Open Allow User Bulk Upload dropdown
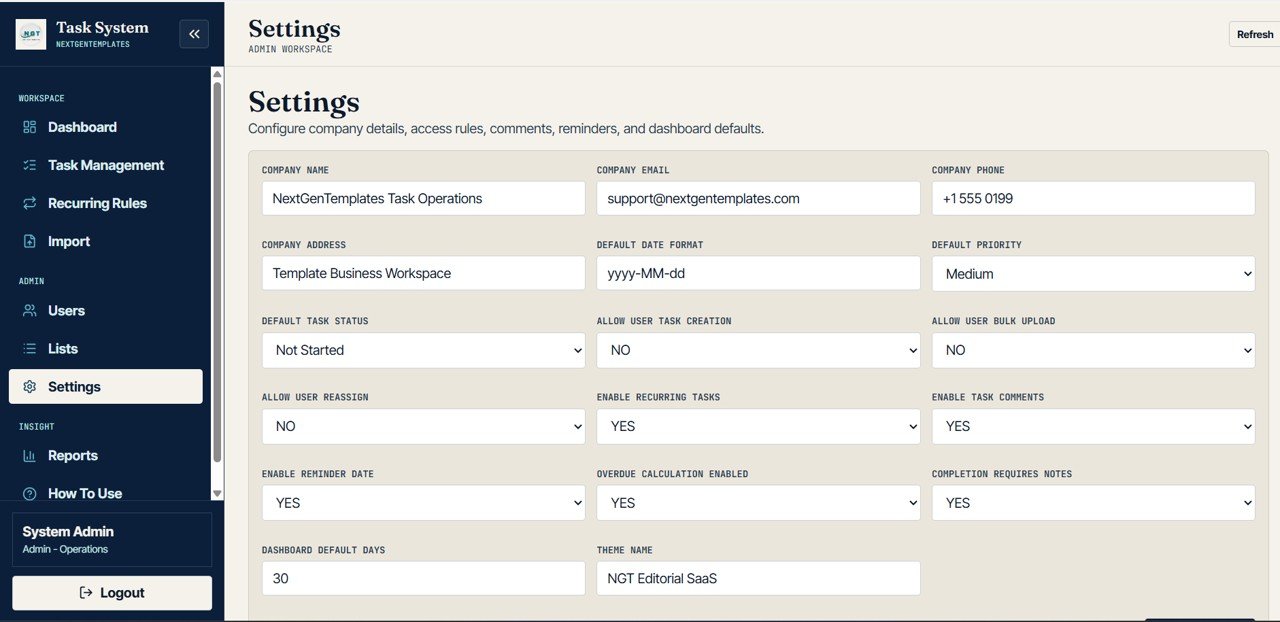 [x=1093, y=350]
